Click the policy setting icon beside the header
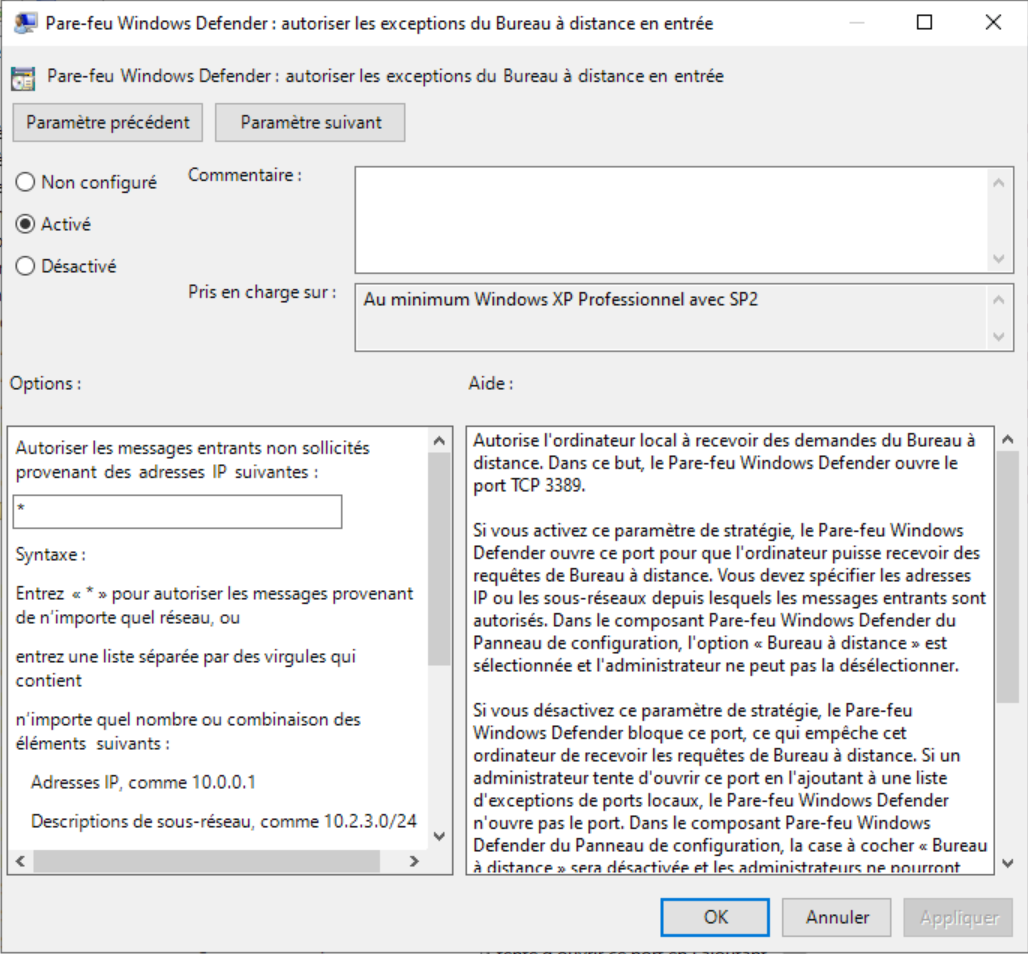This screenshot has height=954, width=1028. click(23, 77)
